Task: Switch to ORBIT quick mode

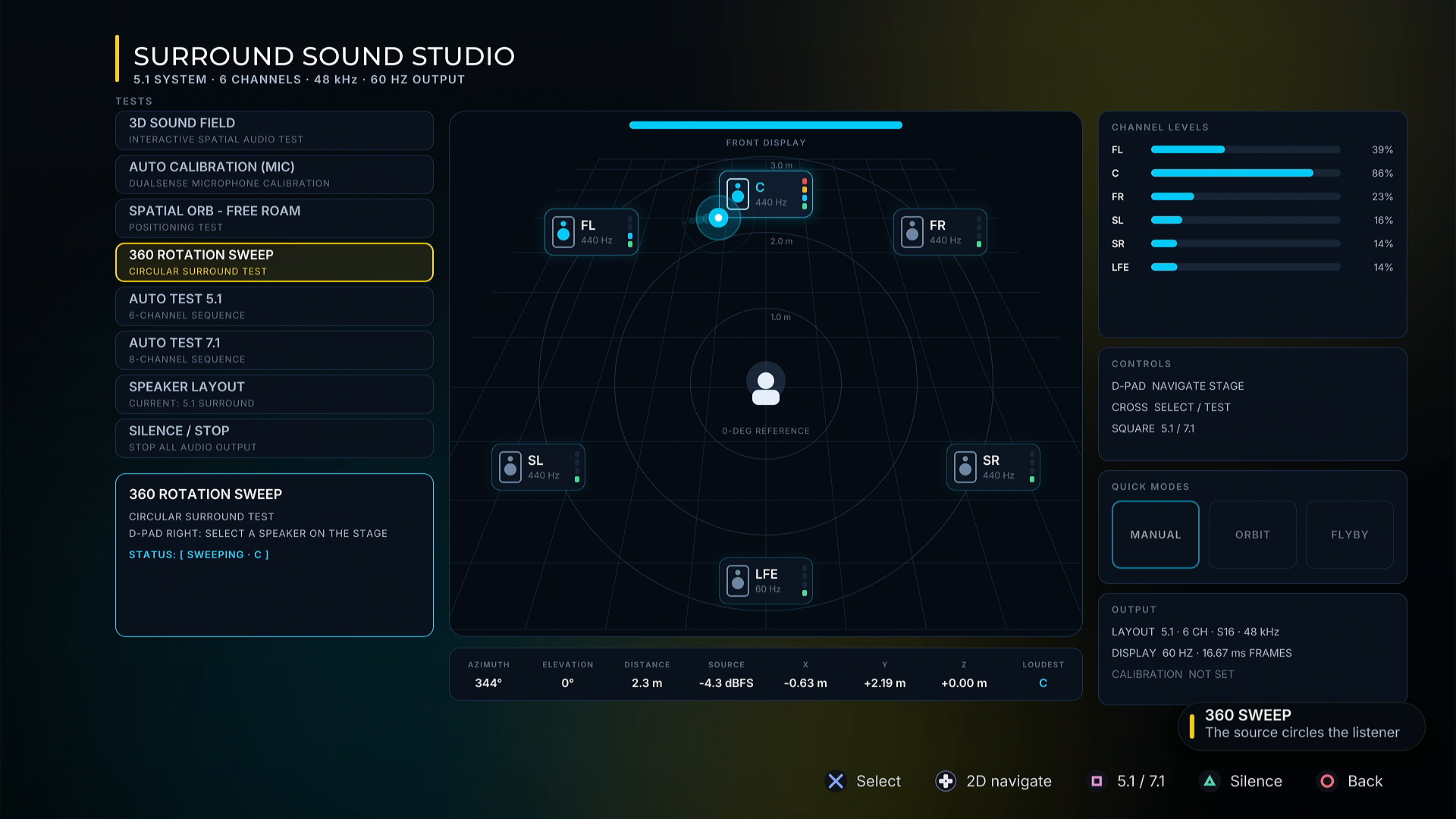Action: point(1252,535)
